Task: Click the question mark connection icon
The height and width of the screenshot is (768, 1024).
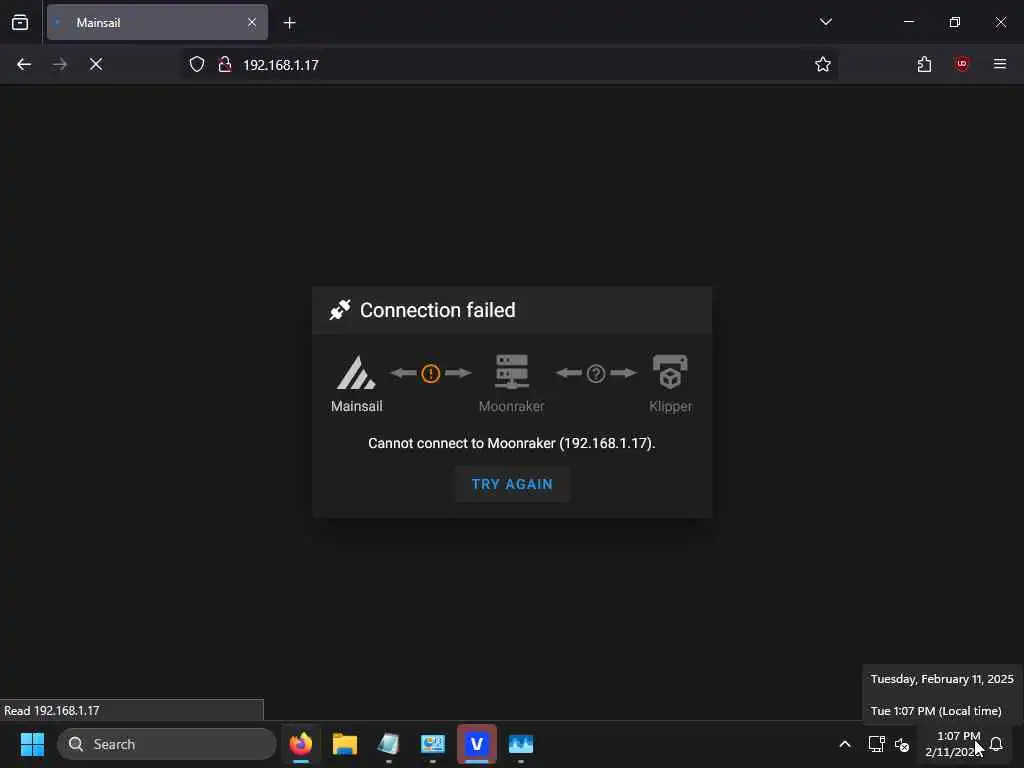Action: pos(596,374)
